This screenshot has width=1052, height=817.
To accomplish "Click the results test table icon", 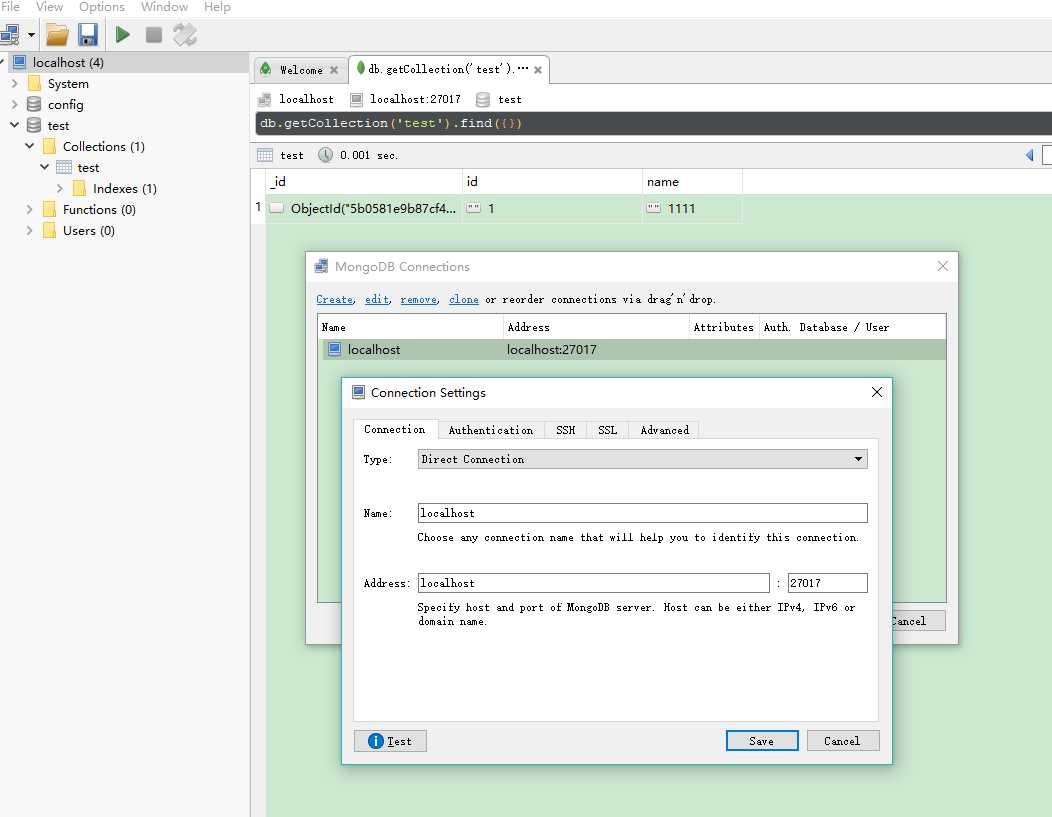I will (x=265, y=155).
